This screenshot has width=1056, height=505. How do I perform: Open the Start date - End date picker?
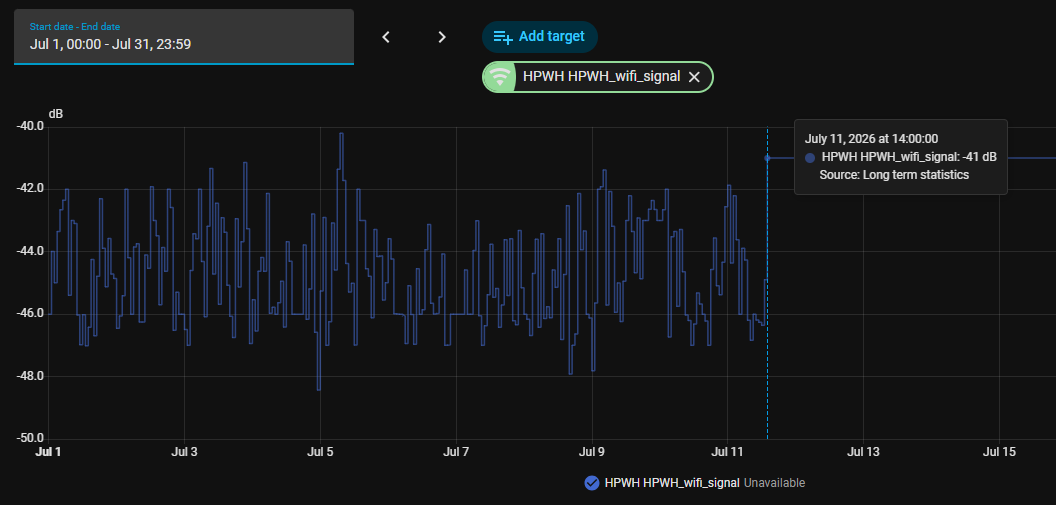[184, 37]
